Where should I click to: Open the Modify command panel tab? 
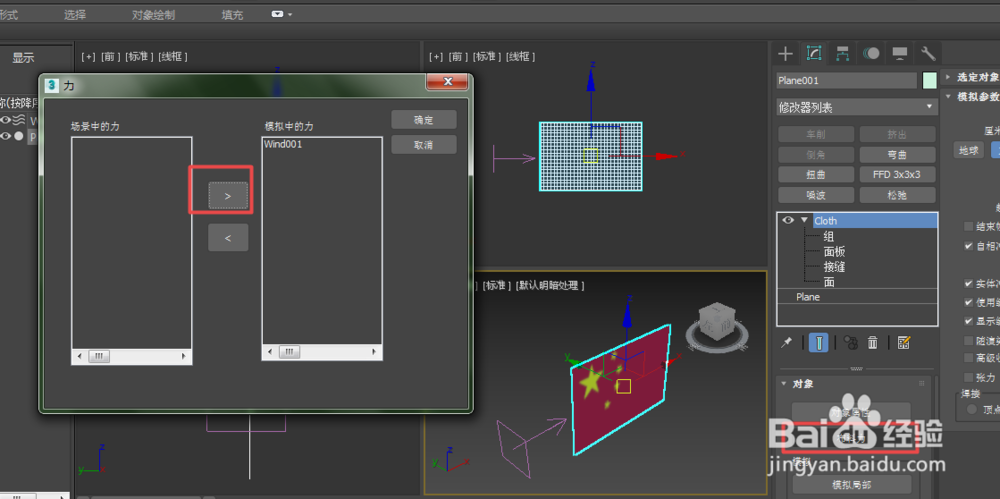pos(814,54)
